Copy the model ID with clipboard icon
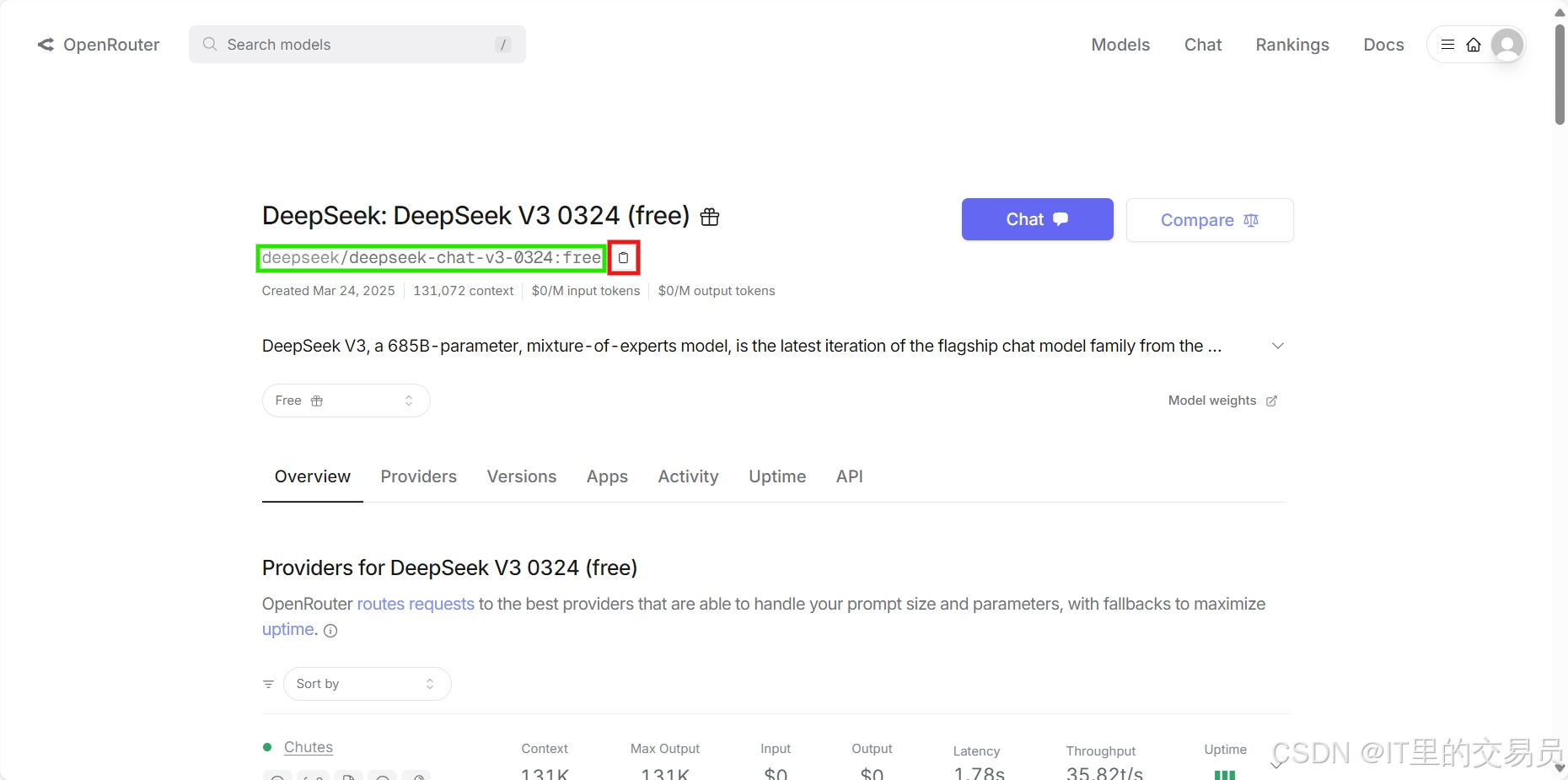This screenshot has width=1568, height=780. [624, 257]
